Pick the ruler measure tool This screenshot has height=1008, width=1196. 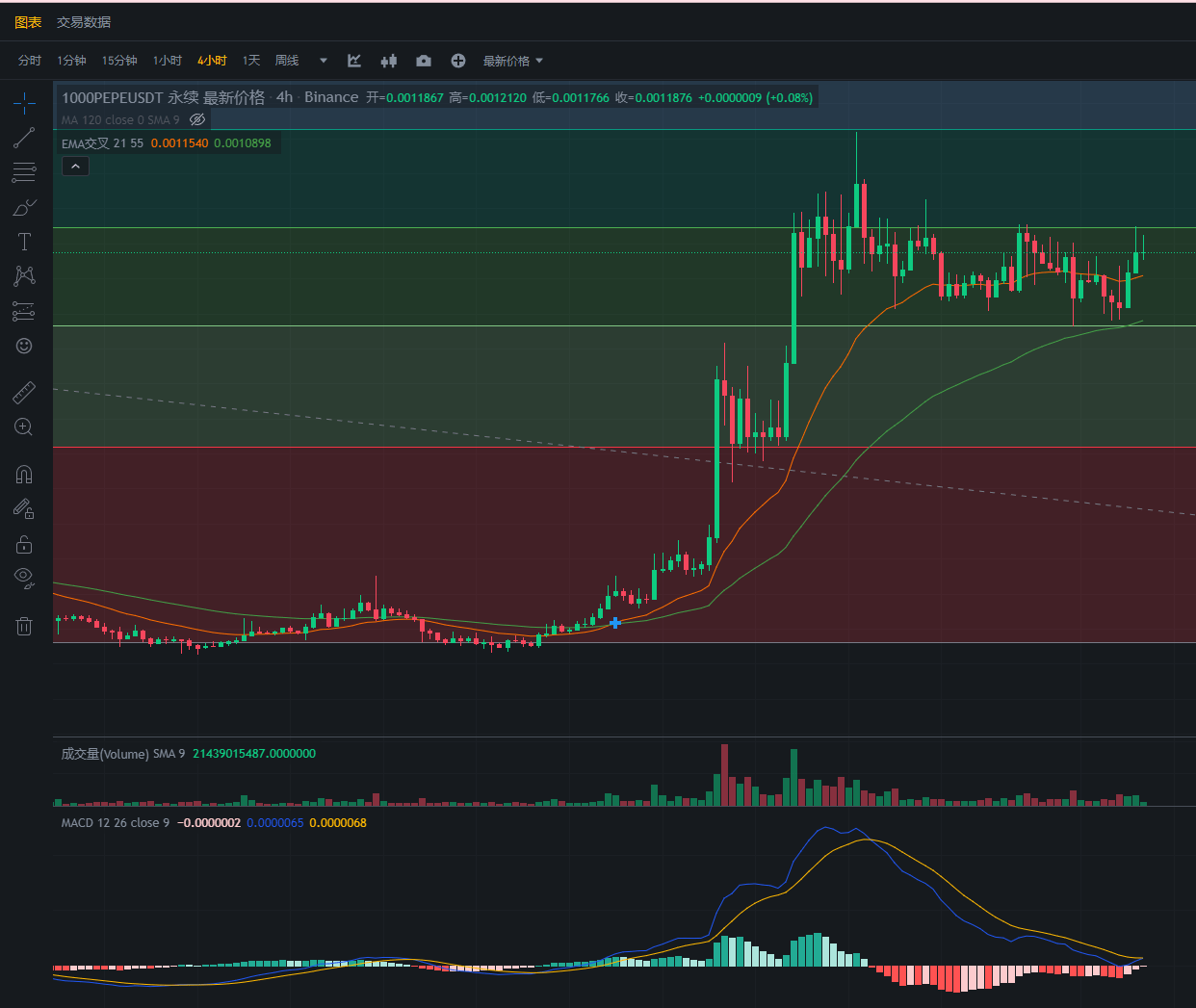point(24,392)
